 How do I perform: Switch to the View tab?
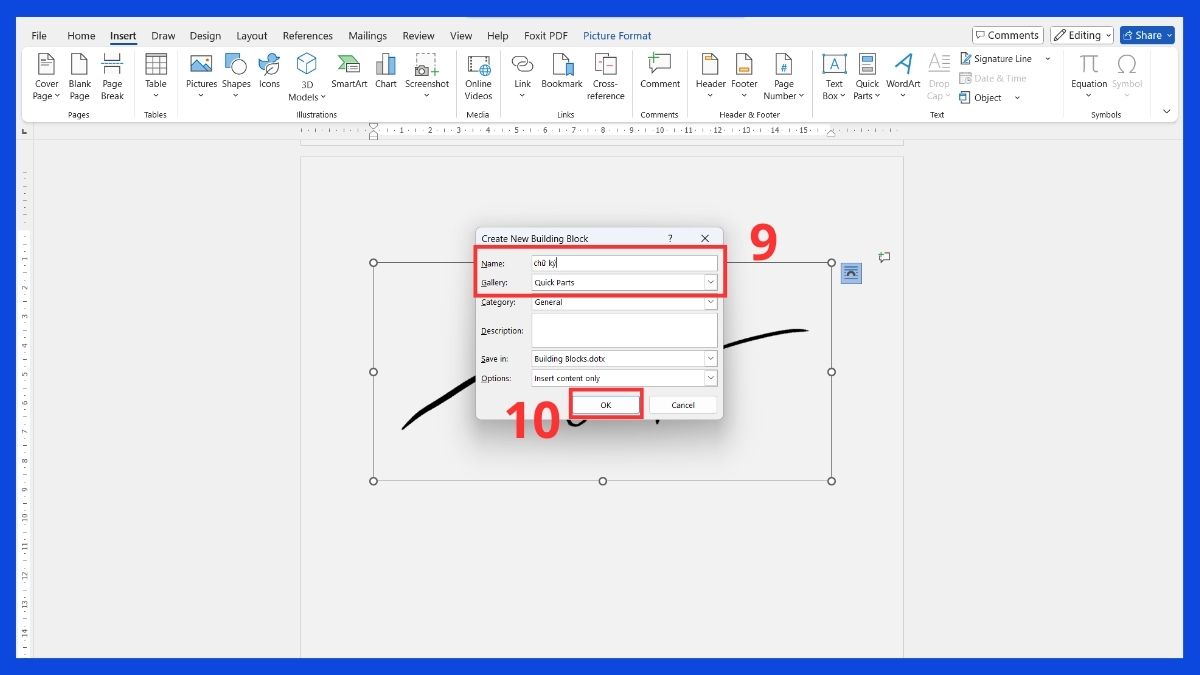pos(461,36)
